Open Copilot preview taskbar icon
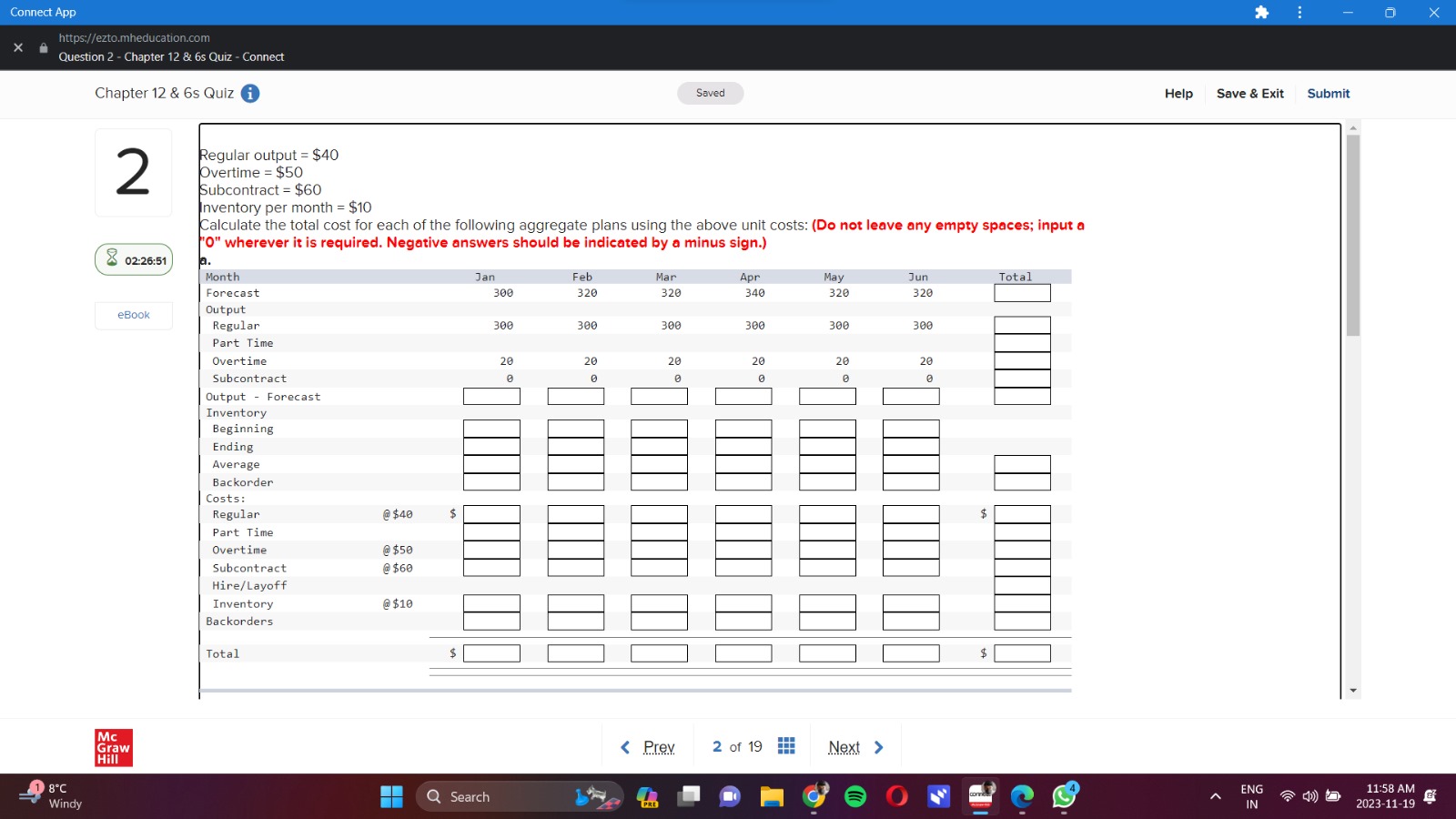Viewport: 1456px width, 819px height. click(x=647, y=797)
